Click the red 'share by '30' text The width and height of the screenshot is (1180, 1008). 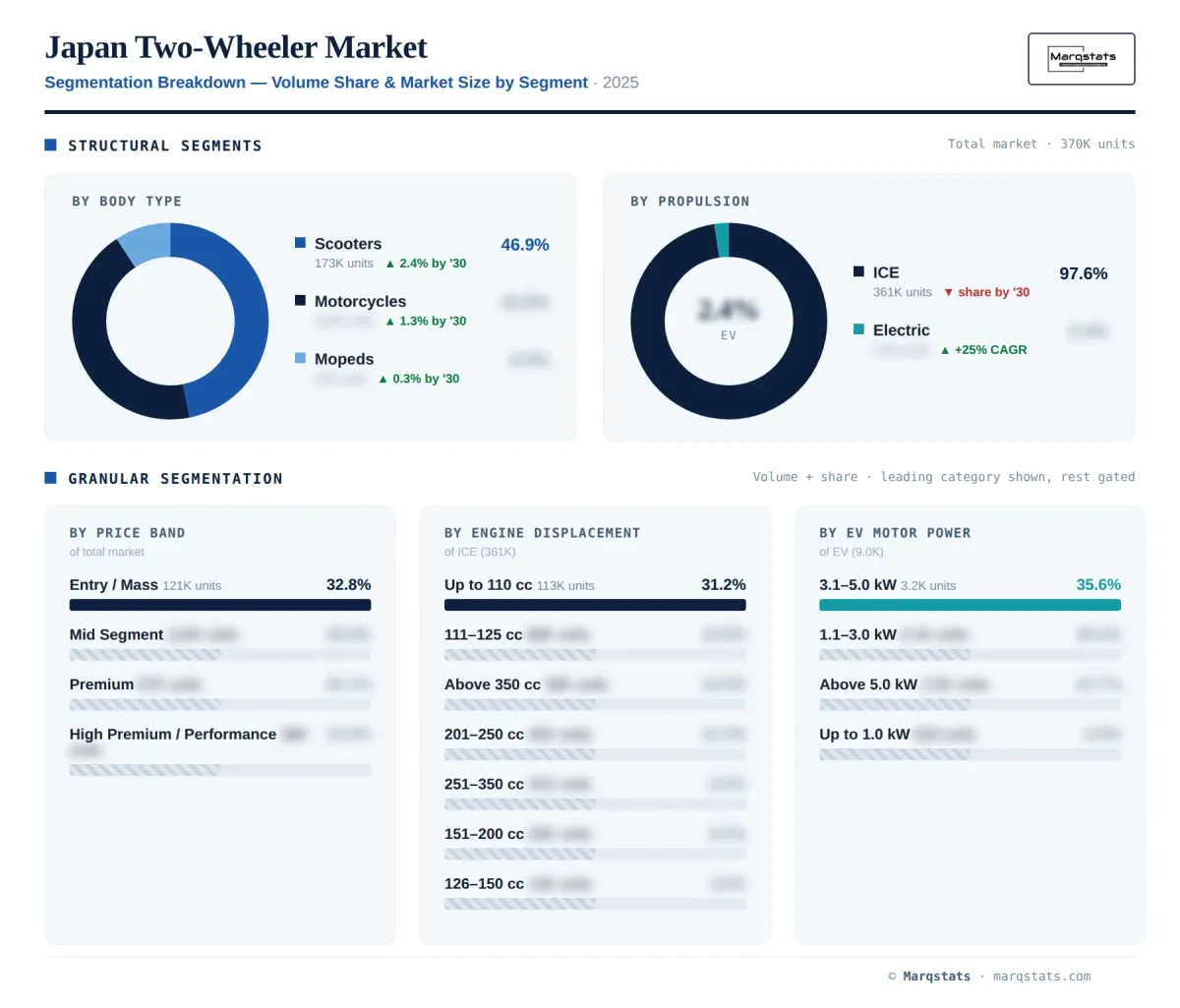tap(986, 292)
